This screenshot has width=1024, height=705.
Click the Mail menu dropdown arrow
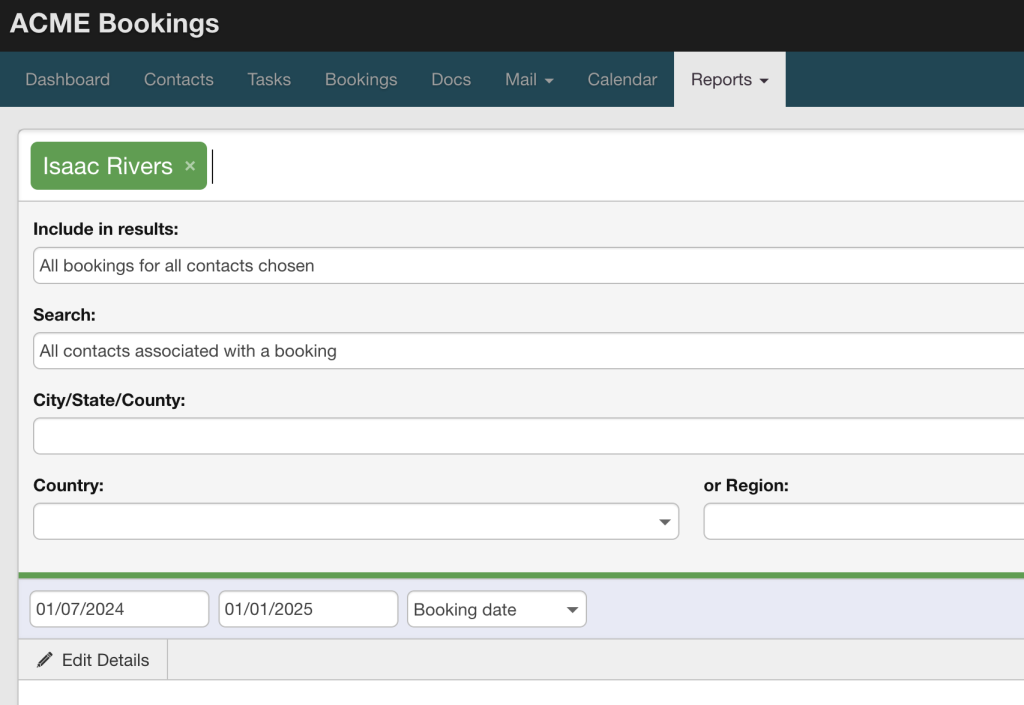[x=548, y=79]
